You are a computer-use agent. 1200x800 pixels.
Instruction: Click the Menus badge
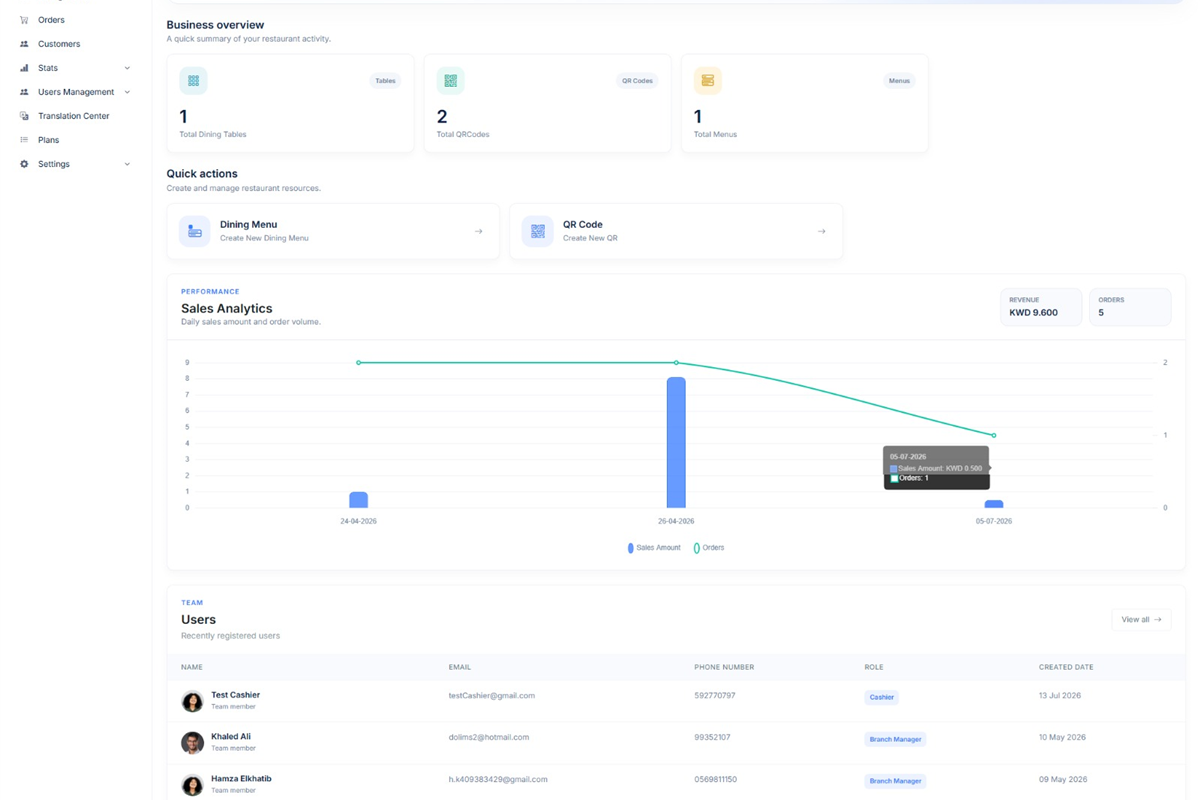(899, 81)
